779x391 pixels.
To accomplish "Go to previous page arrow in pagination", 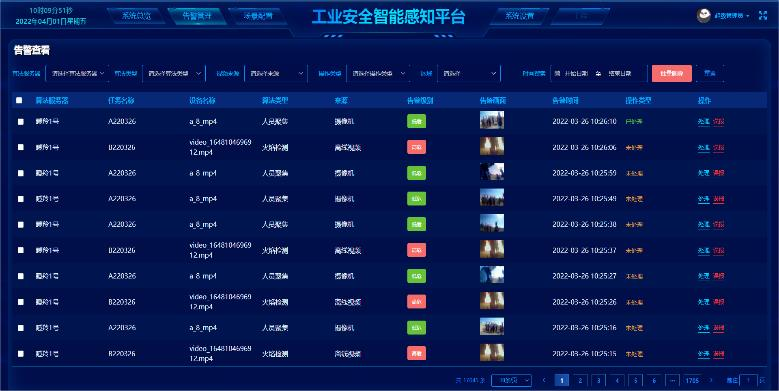I will pos(544,381).
